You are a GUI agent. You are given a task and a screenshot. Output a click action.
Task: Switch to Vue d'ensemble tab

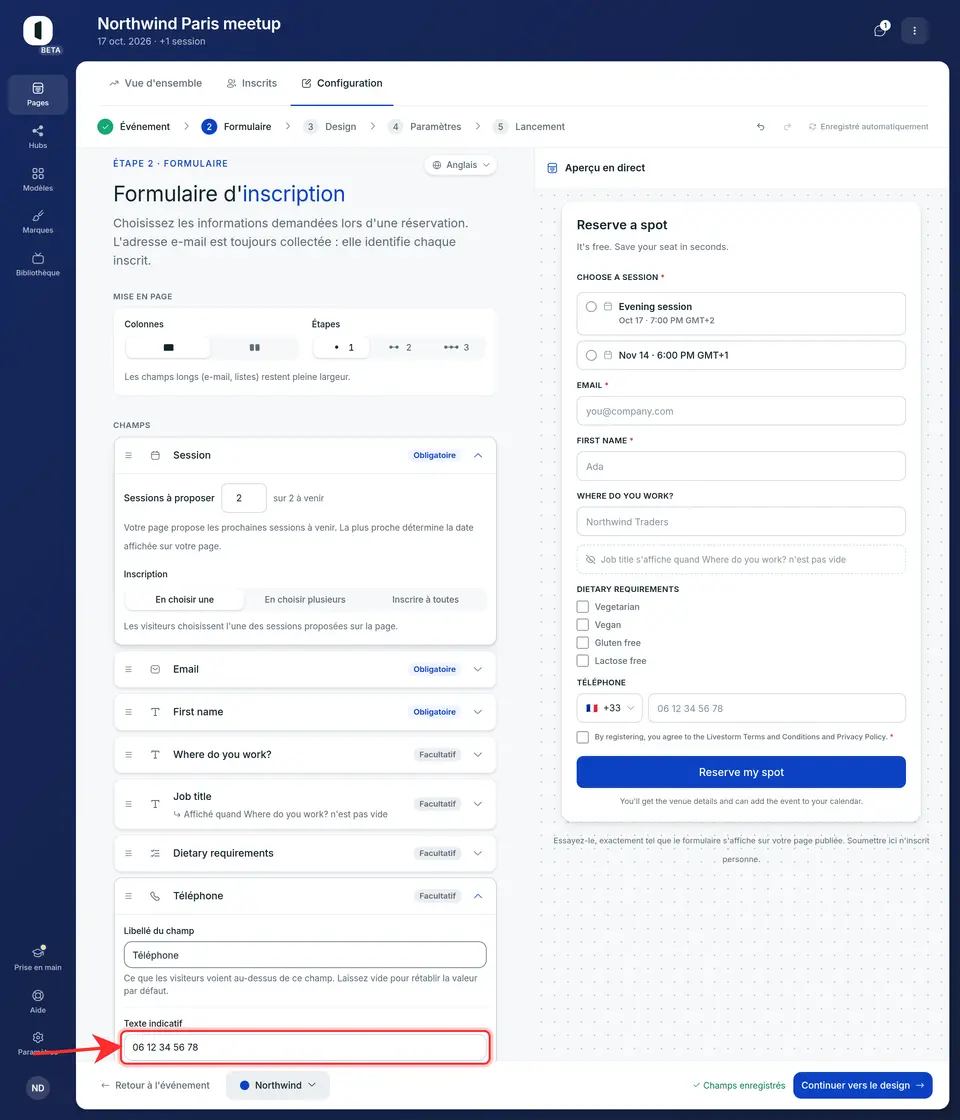(155, 83)
